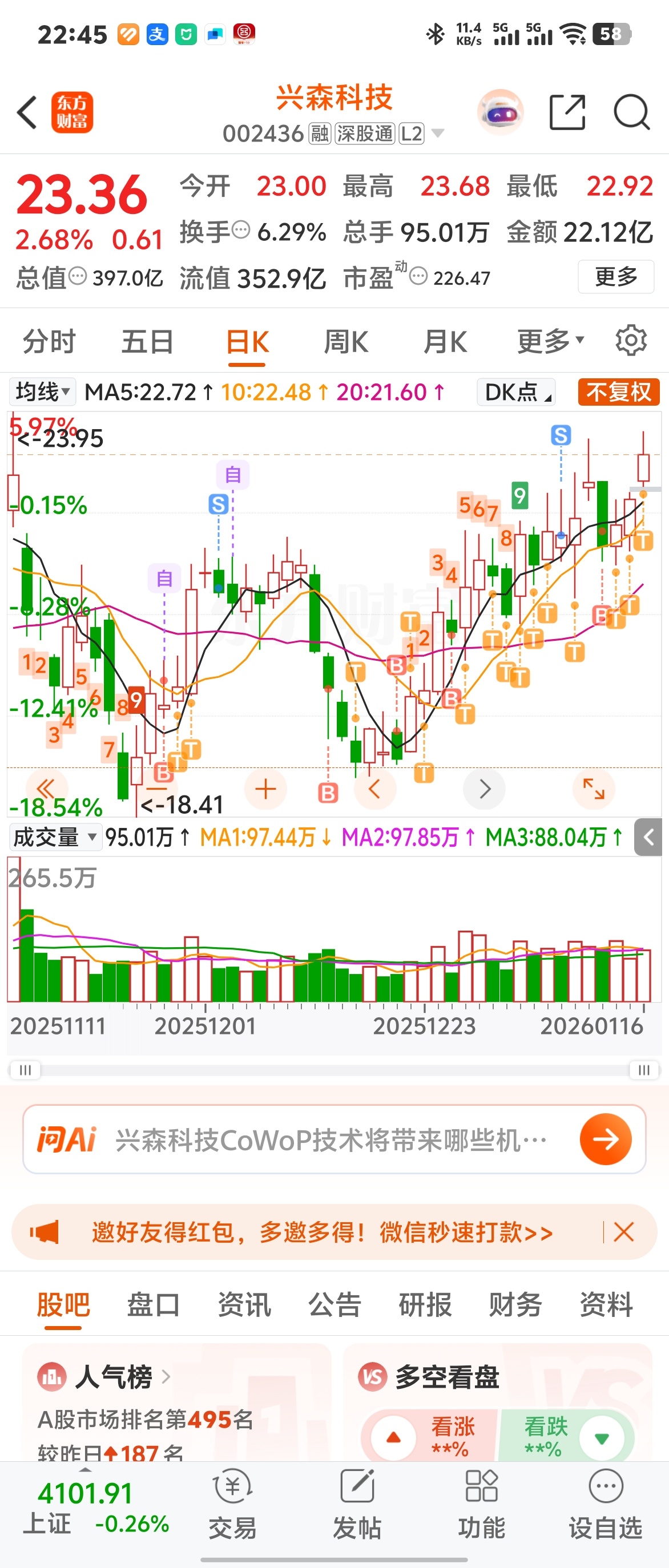
Task: Tap the 融 margin badge
Action: pos(320,134)
